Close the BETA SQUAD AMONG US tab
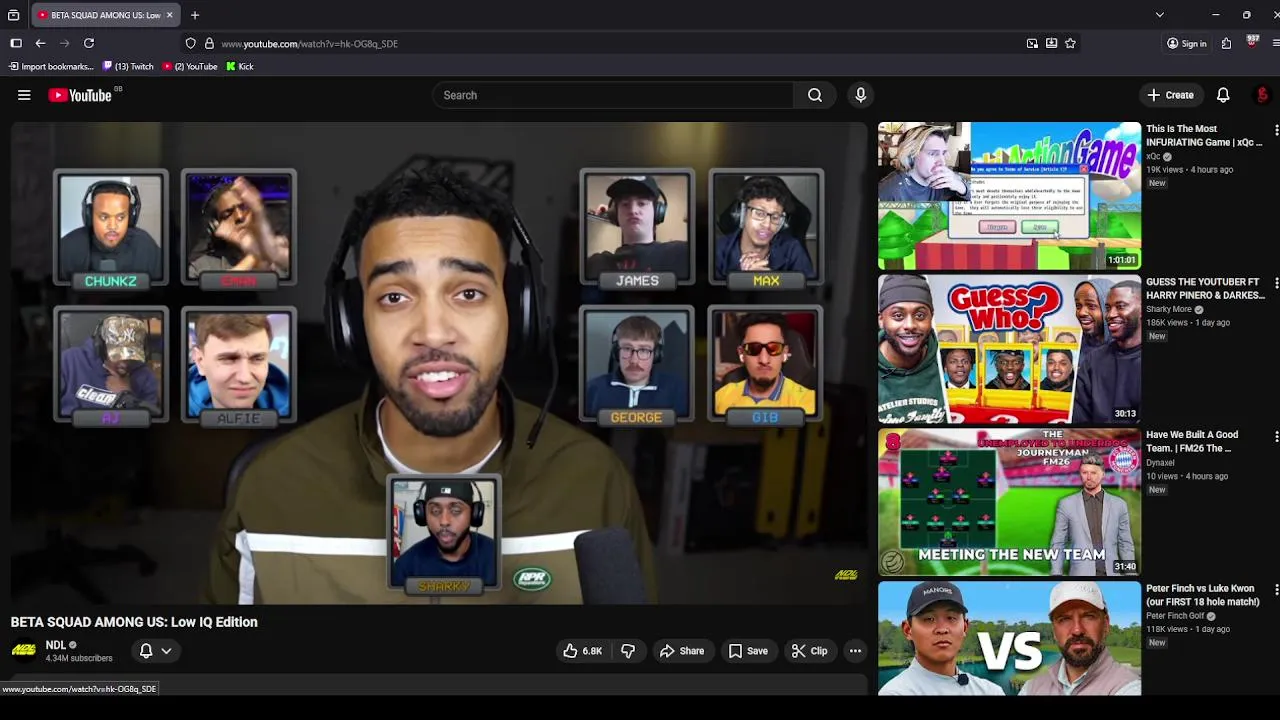Screen dimensions: 1280x720 click(169, 15)
